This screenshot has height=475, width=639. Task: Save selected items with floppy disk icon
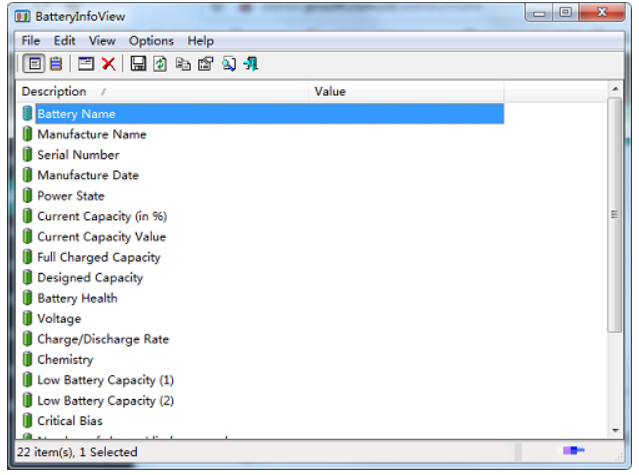(x=138, y=64)
